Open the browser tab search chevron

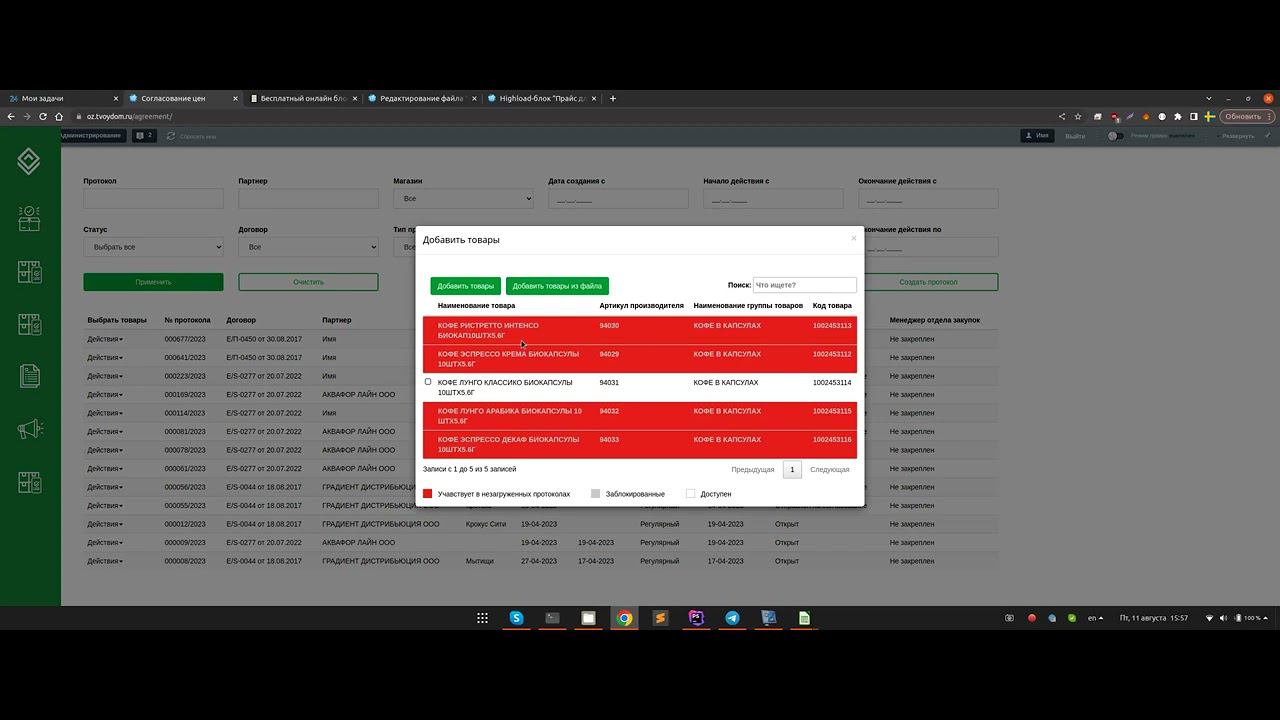point(1210,98)
